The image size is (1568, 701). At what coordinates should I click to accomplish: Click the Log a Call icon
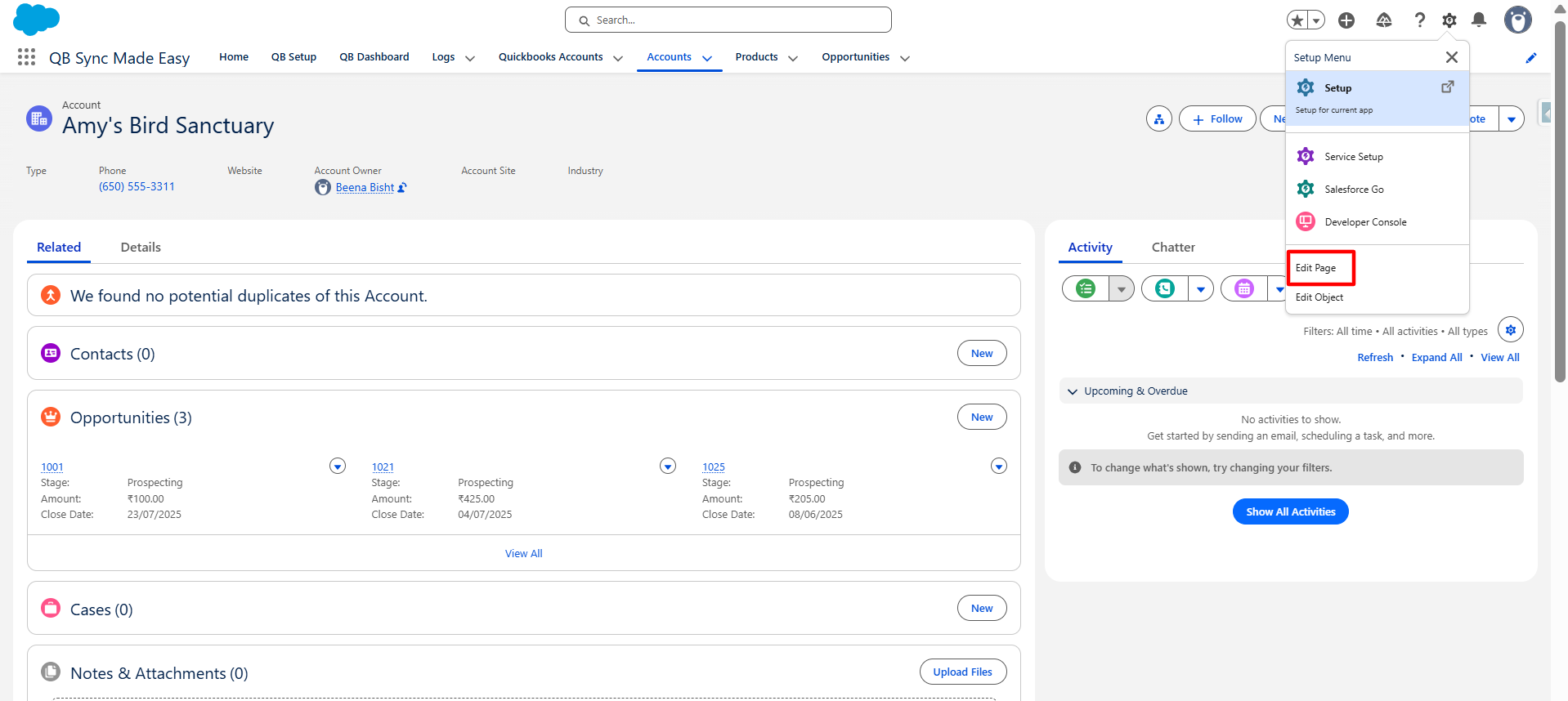click(1164, 288)
